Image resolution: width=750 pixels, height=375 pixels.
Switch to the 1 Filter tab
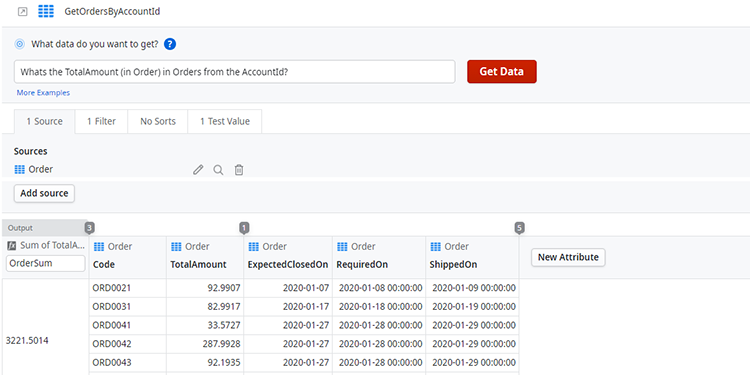coord(101,121)
